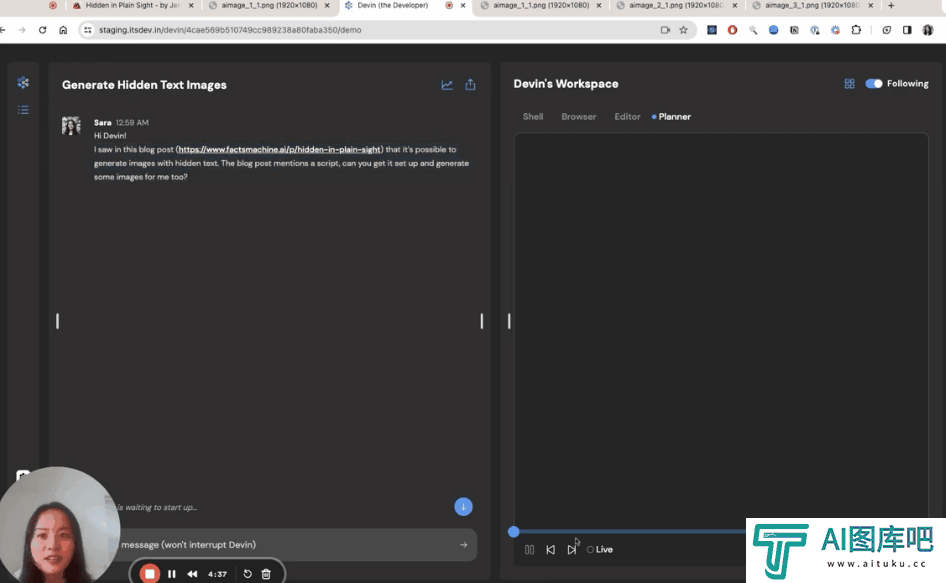
Task: Click the Generate Hidden Text Images title
Action: tap(144, 85)
